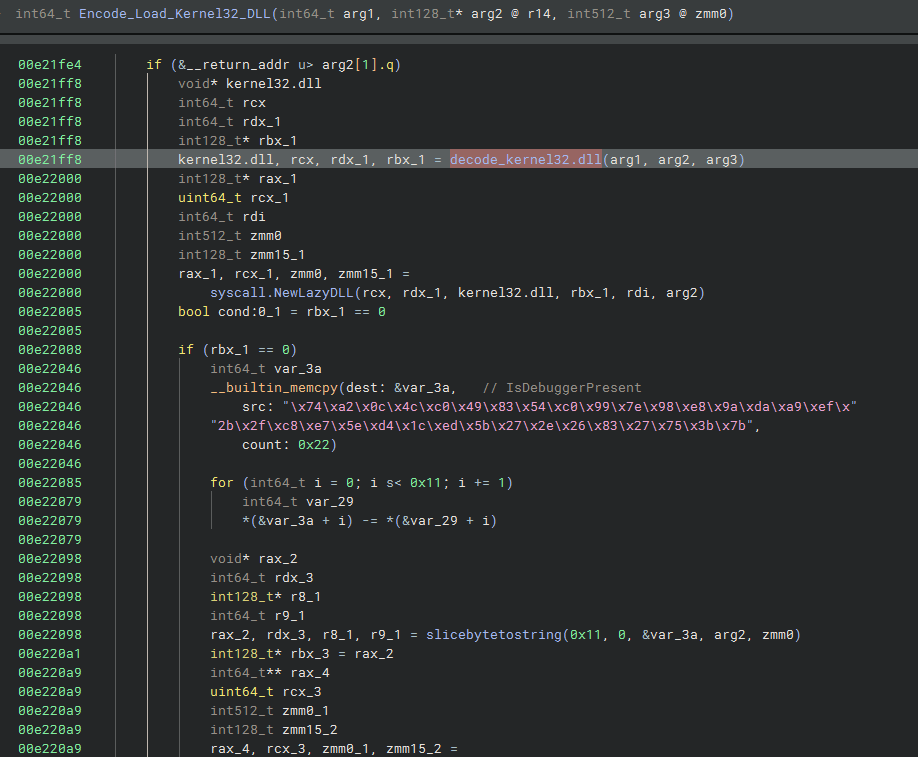Click the declaration 'void* kernel32.dll'
The image size is (918, 757).
point(250,83)
